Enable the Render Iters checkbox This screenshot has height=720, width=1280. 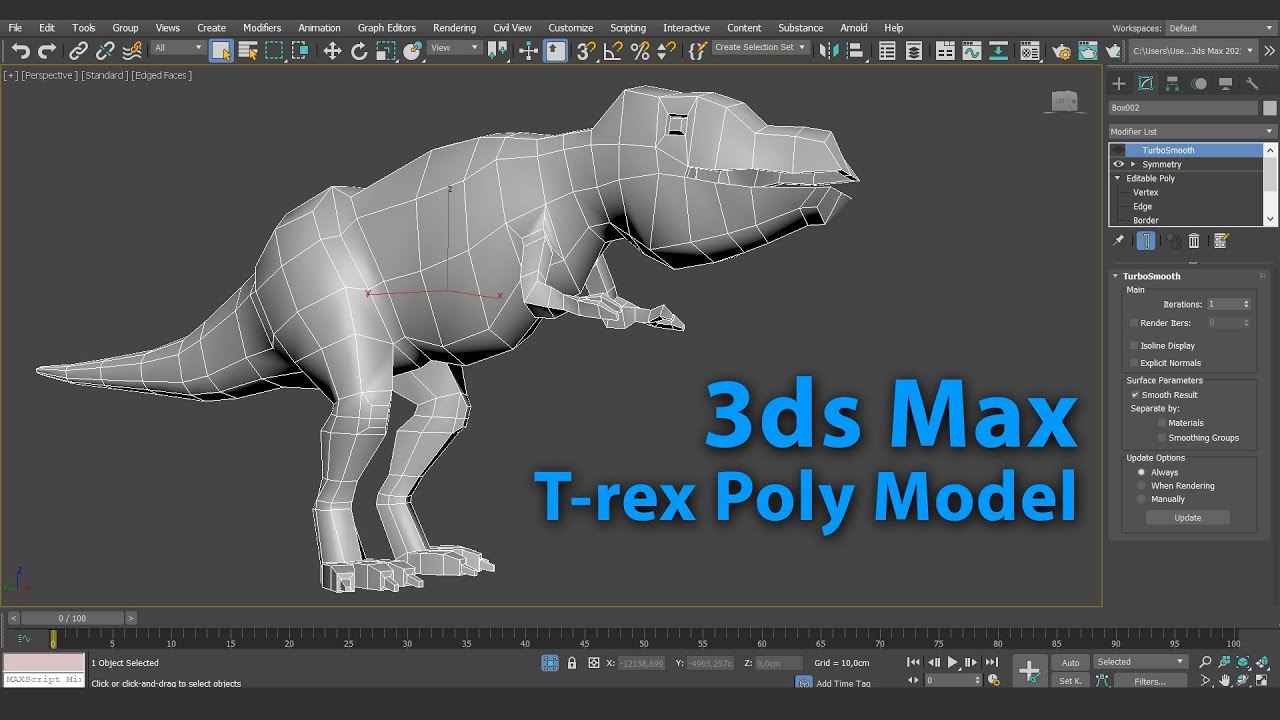coord(1134,323)
